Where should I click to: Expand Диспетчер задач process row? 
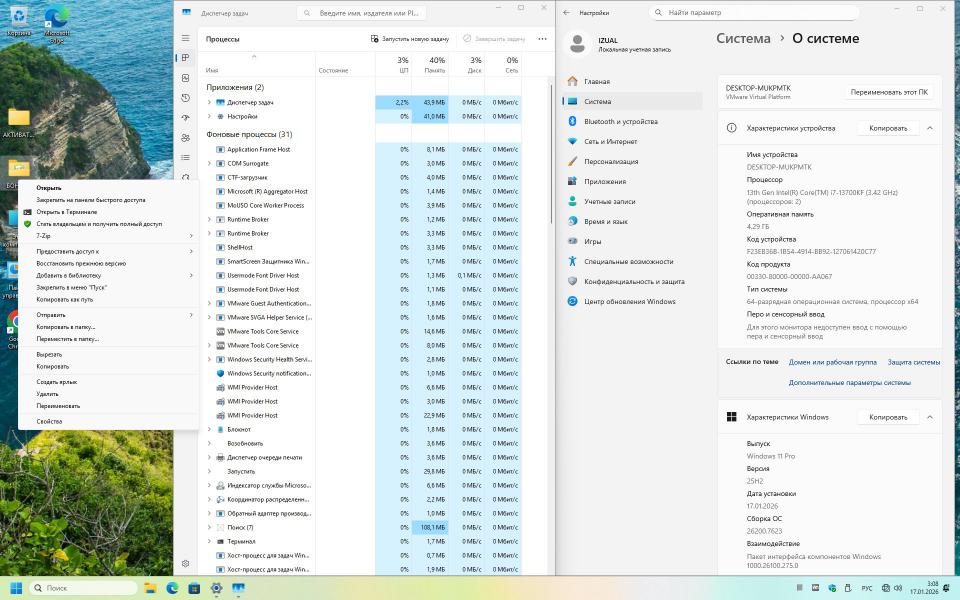pos(209,102)
